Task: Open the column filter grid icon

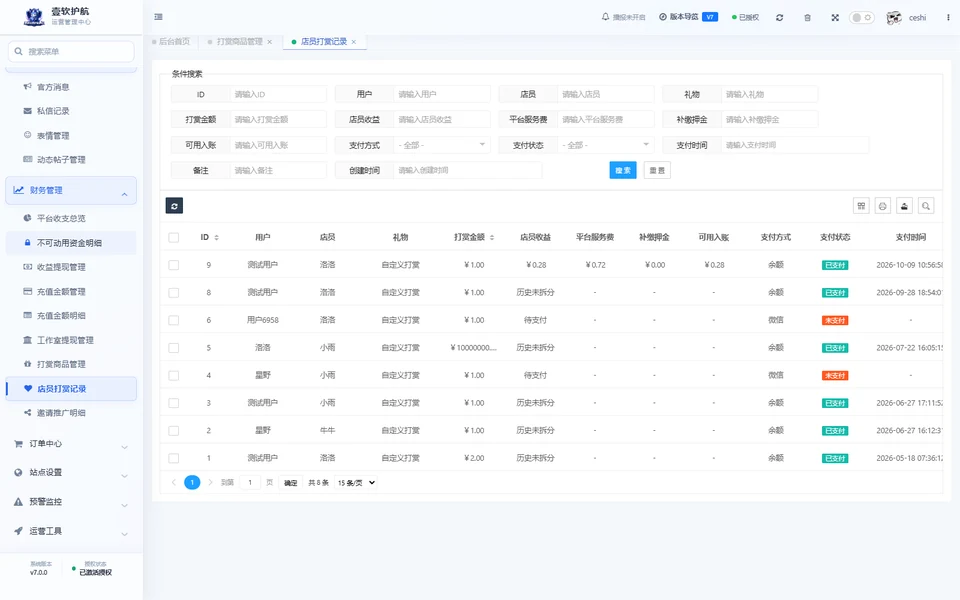Action: point(861,206)
